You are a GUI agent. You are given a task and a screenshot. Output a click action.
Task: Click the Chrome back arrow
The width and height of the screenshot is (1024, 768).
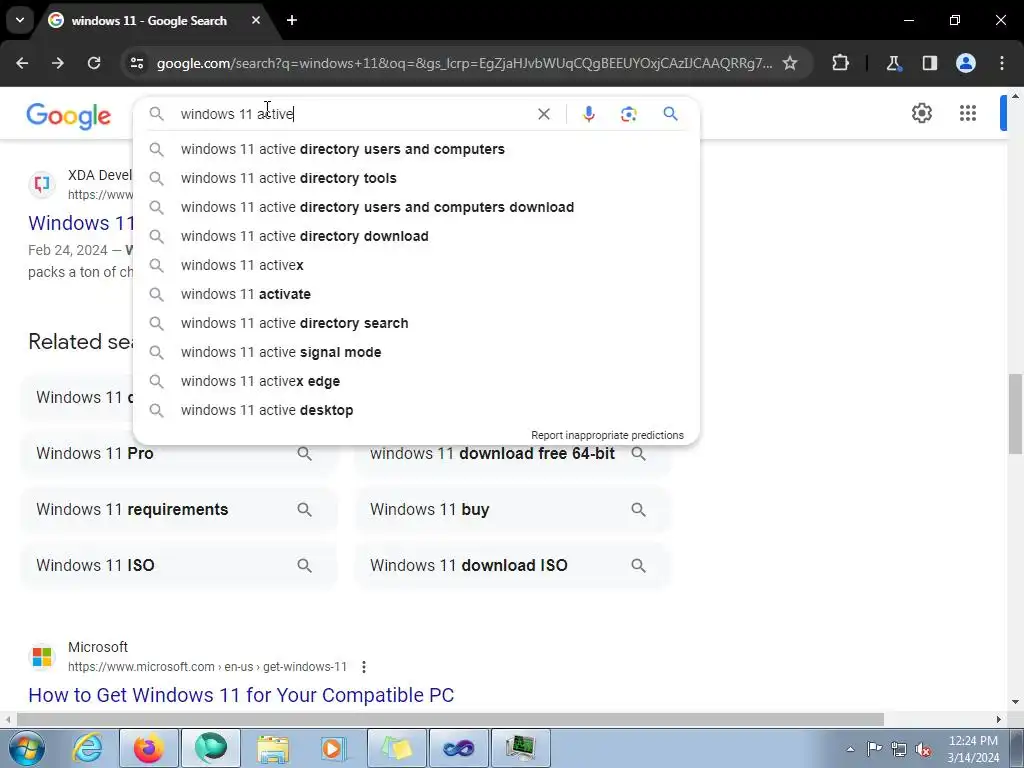22,63
